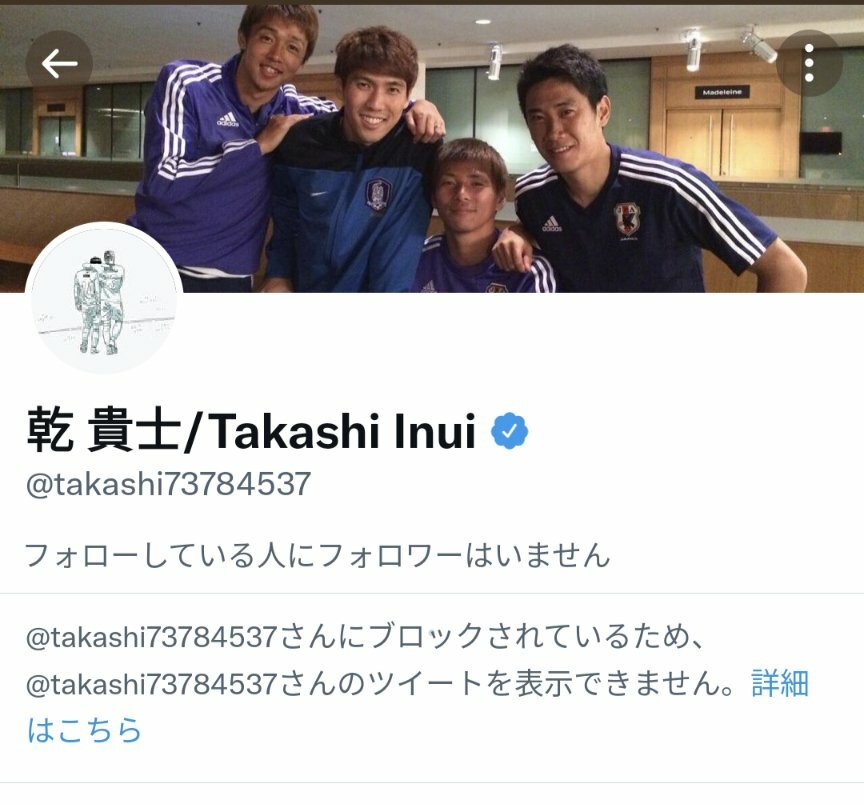Image resolution: width=864 pixels, height=805 pixels.
Task: Click the second @takashi73784537 mention before さんのツイート
Action: pyautogui.click(x=151, y=684)
